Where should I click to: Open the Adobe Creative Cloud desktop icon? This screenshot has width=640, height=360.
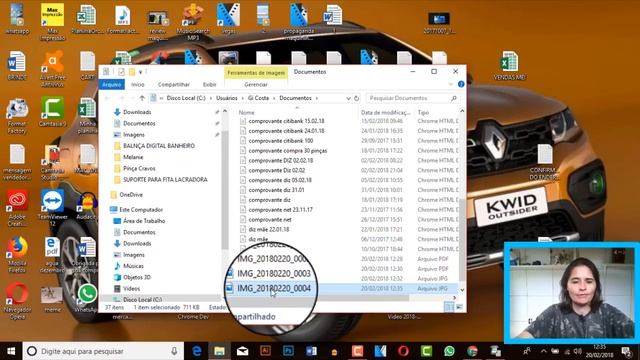tap(17, 207)
